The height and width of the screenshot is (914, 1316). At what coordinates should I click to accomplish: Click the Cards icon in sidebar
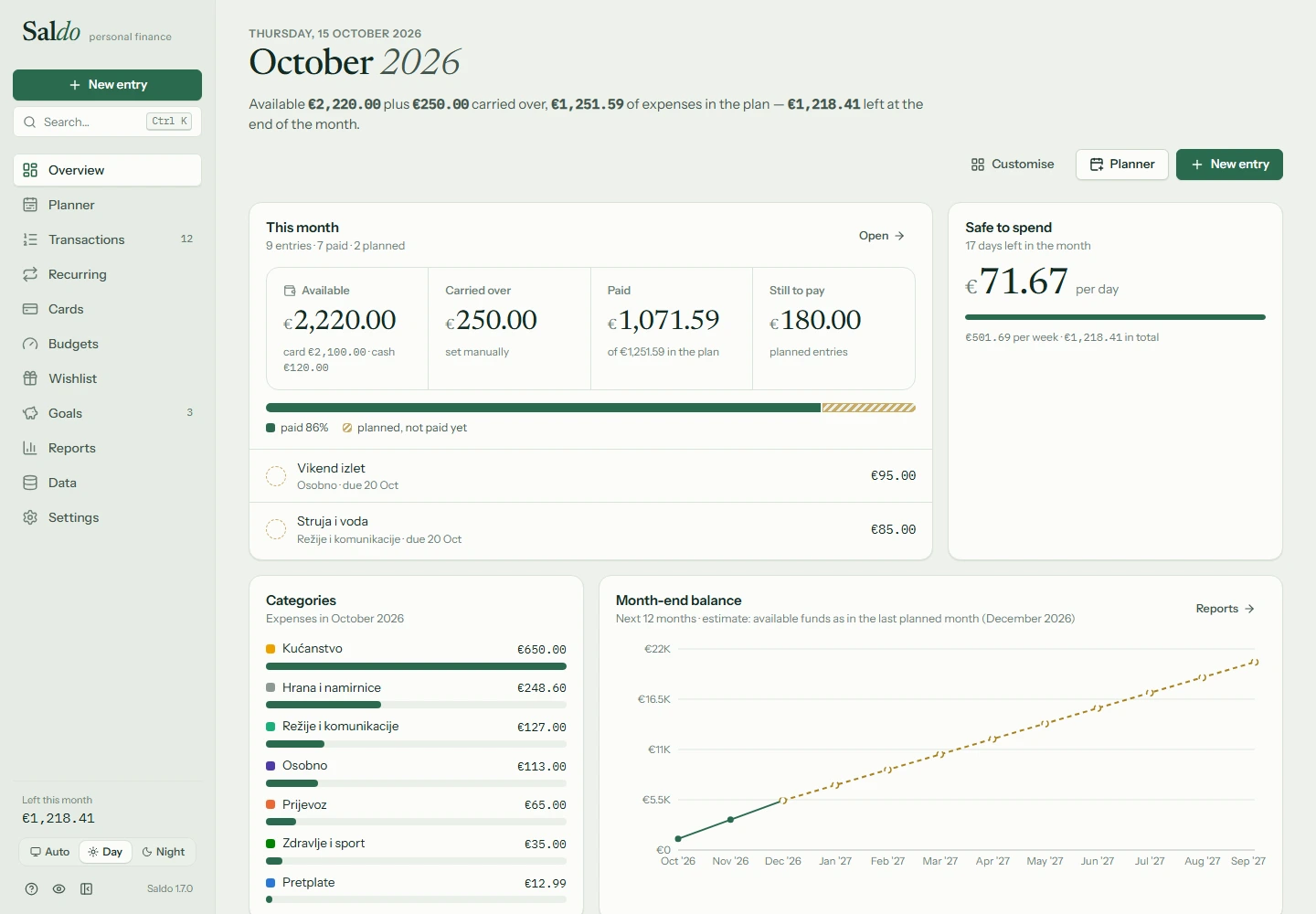30,309
